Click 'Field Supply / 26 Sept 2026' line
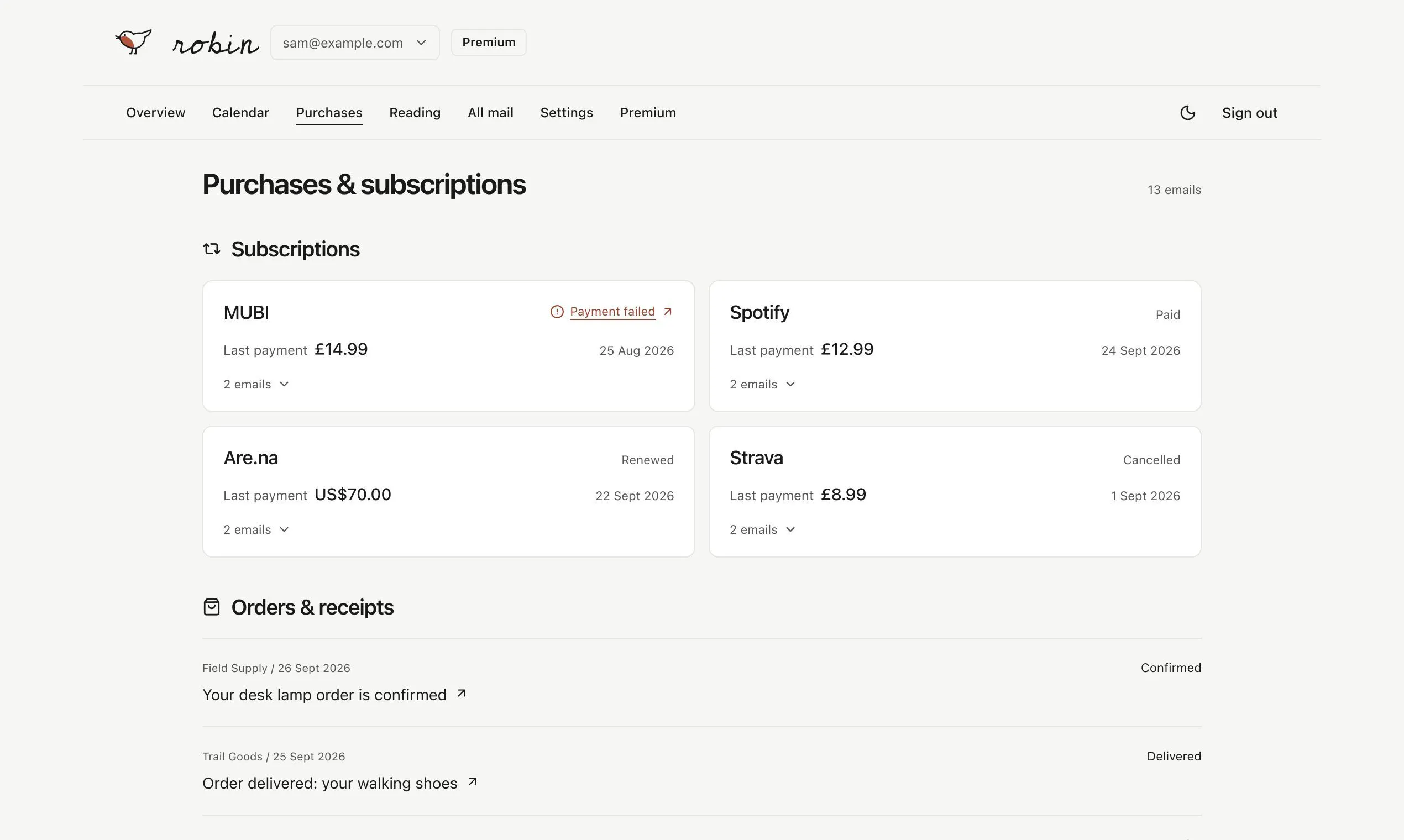 [276, 668]
